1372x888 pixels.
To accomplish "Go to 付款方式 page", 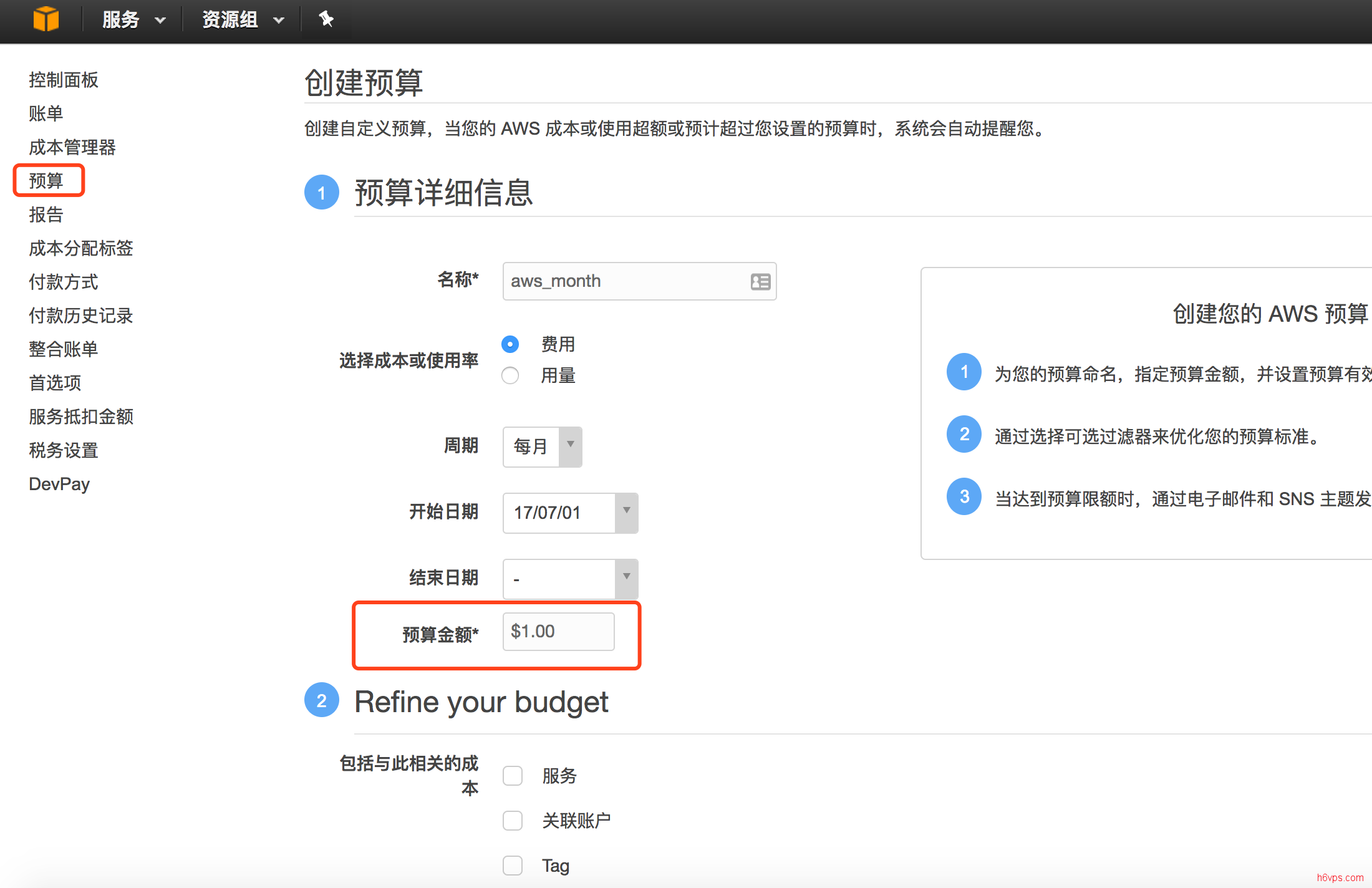I will [64, 282].
